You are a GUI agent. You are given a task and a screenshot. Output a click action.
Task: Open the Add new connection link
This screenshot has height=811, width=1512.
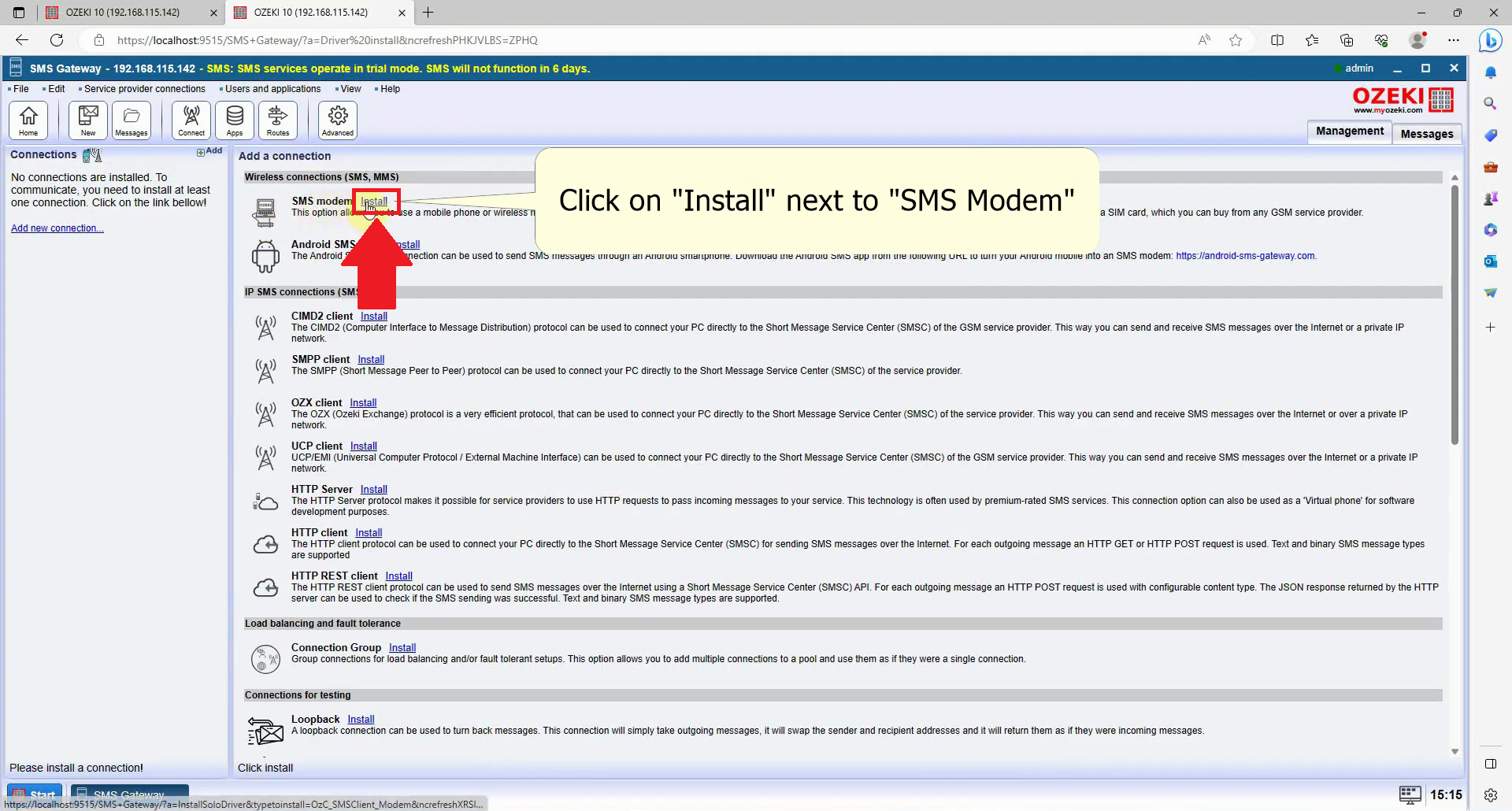pyautogui.click(x=57, y=228)
